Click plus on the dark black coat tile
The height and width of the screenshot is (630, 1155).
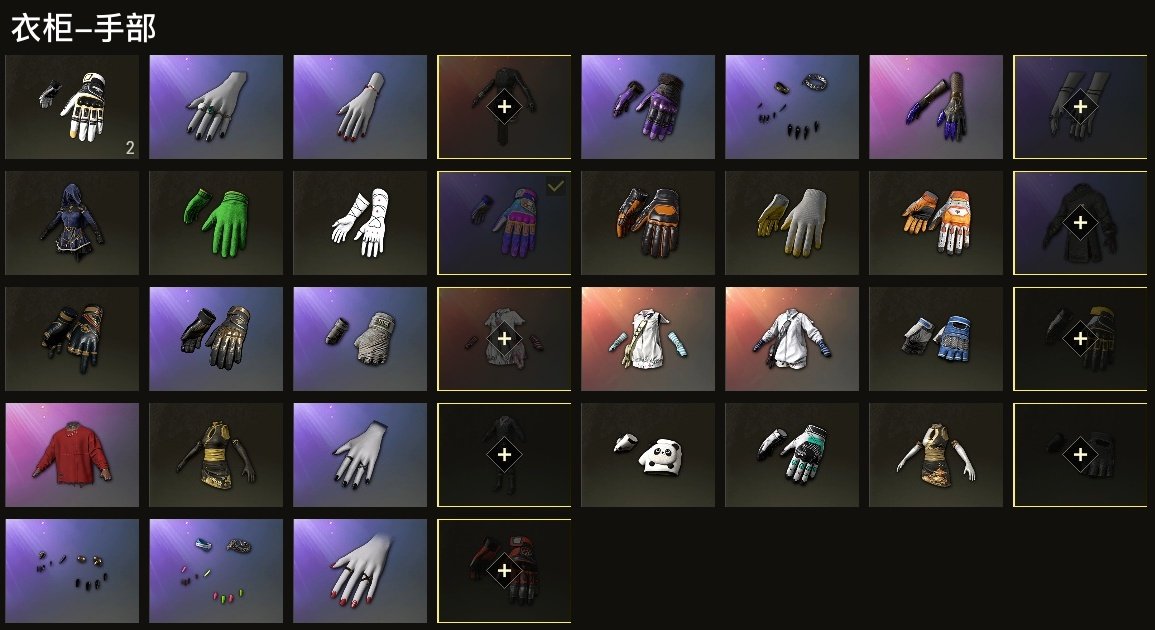pos(1080,223)
